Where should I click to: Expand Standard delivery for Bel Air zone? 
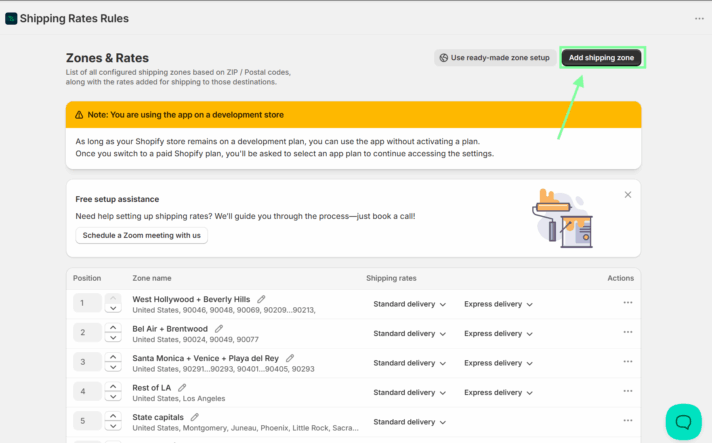pyautogui.click(x=410, y=334)
